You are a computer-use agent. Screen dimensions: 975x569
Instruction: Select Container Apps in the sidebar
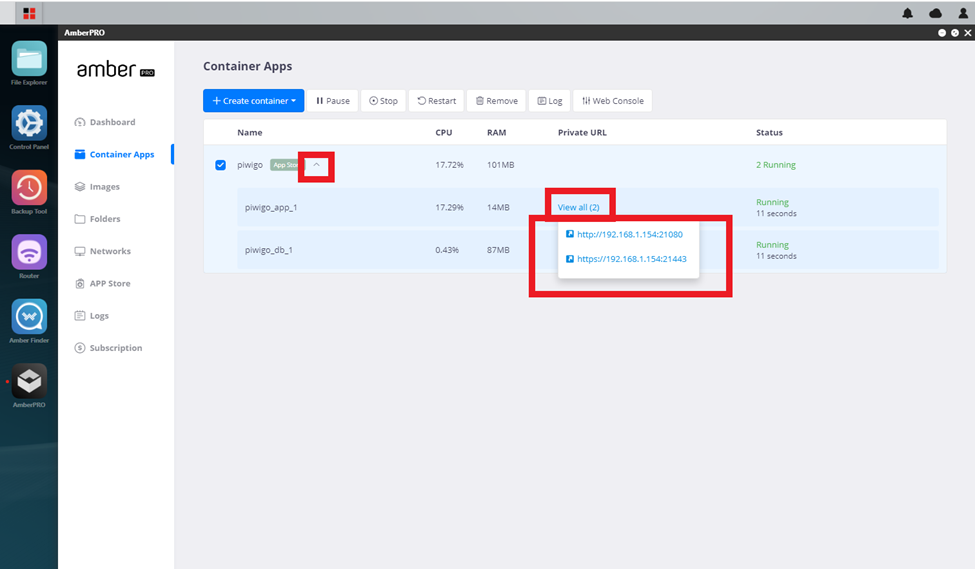114,154
